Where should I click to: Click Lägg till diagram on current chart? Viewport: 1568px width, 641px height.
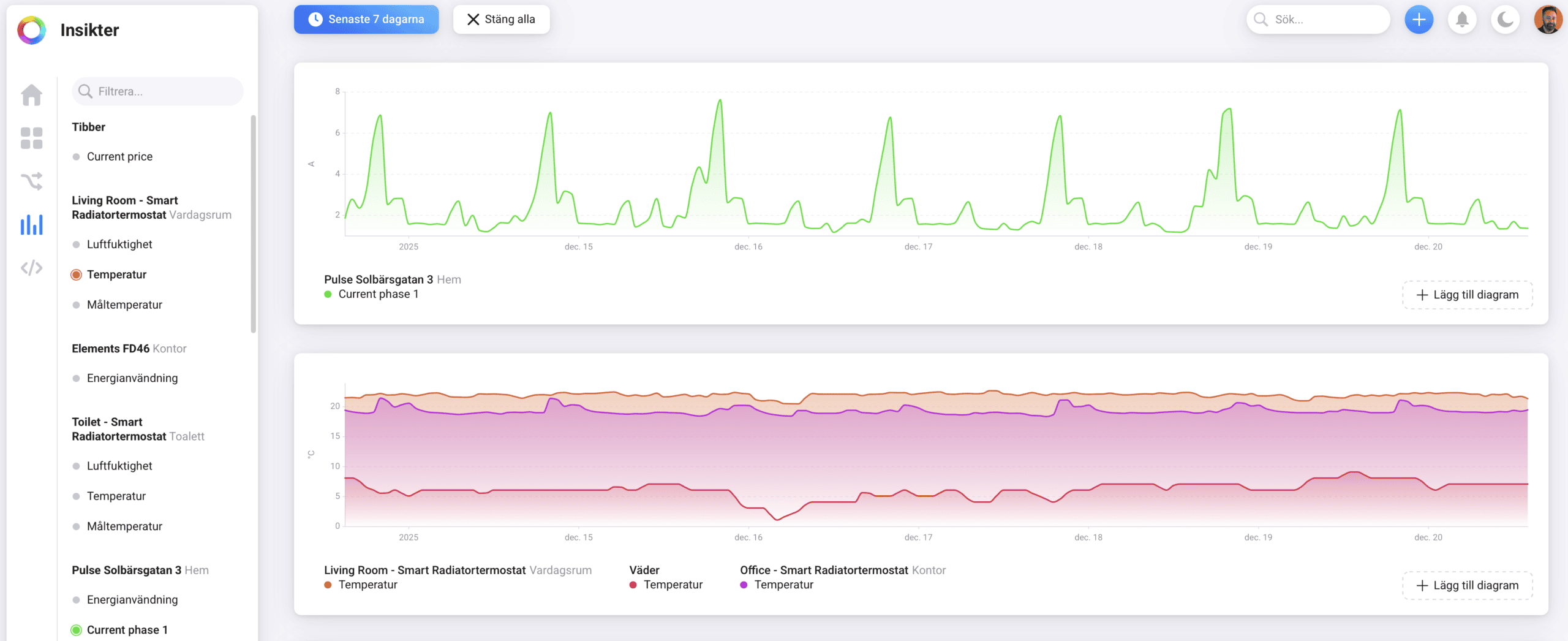[x=1468, y=295]
